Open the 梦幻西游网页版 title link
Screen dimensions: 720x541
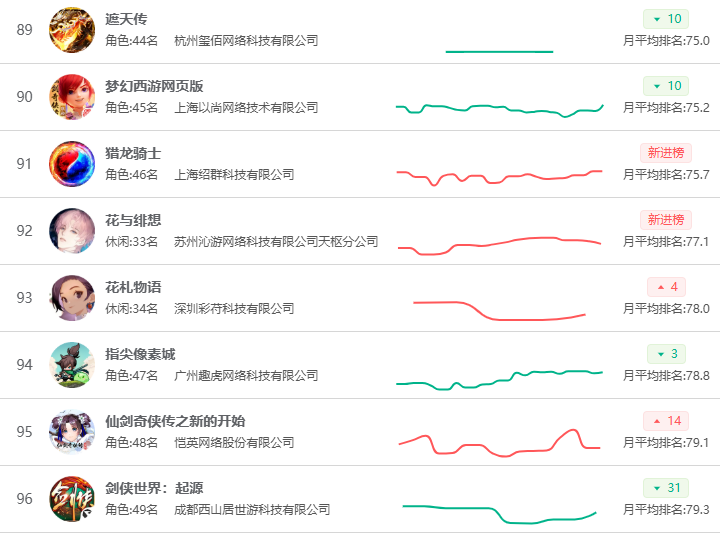[154, 86]
